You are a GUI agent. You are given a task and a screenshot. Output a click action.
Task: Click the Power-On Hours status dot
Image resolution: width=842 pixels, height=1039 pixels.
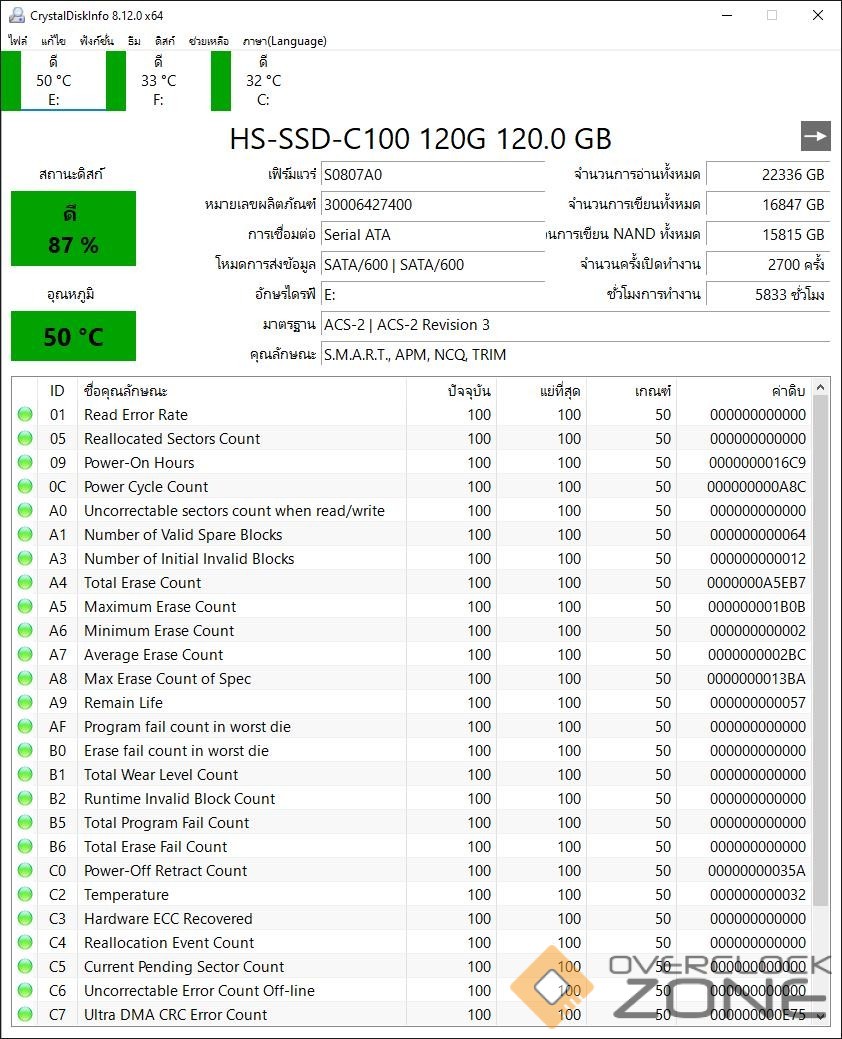(x=25, y=463)
